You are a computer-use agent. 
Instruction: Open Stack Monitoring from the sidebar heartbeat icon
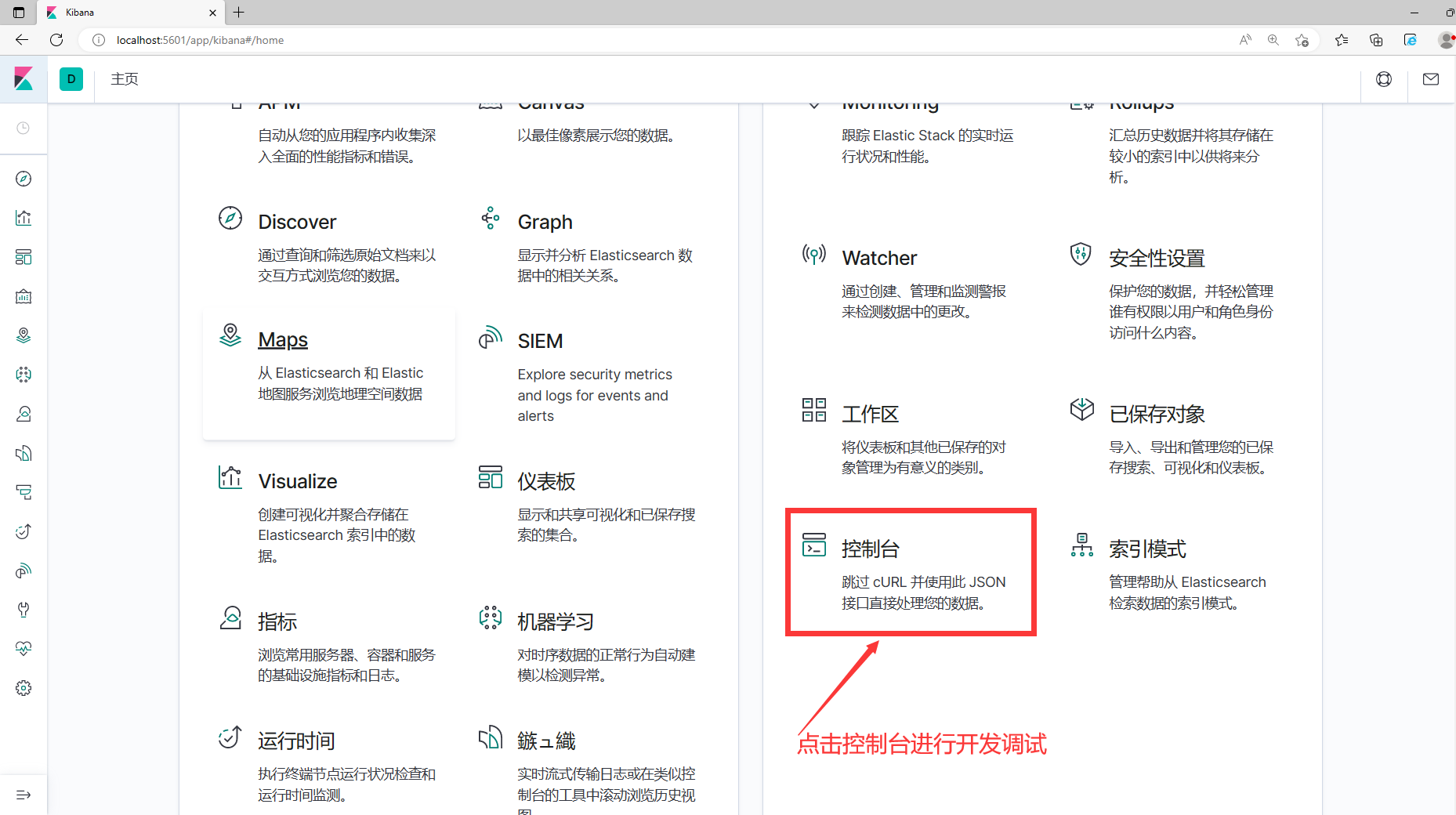(24, 649)
